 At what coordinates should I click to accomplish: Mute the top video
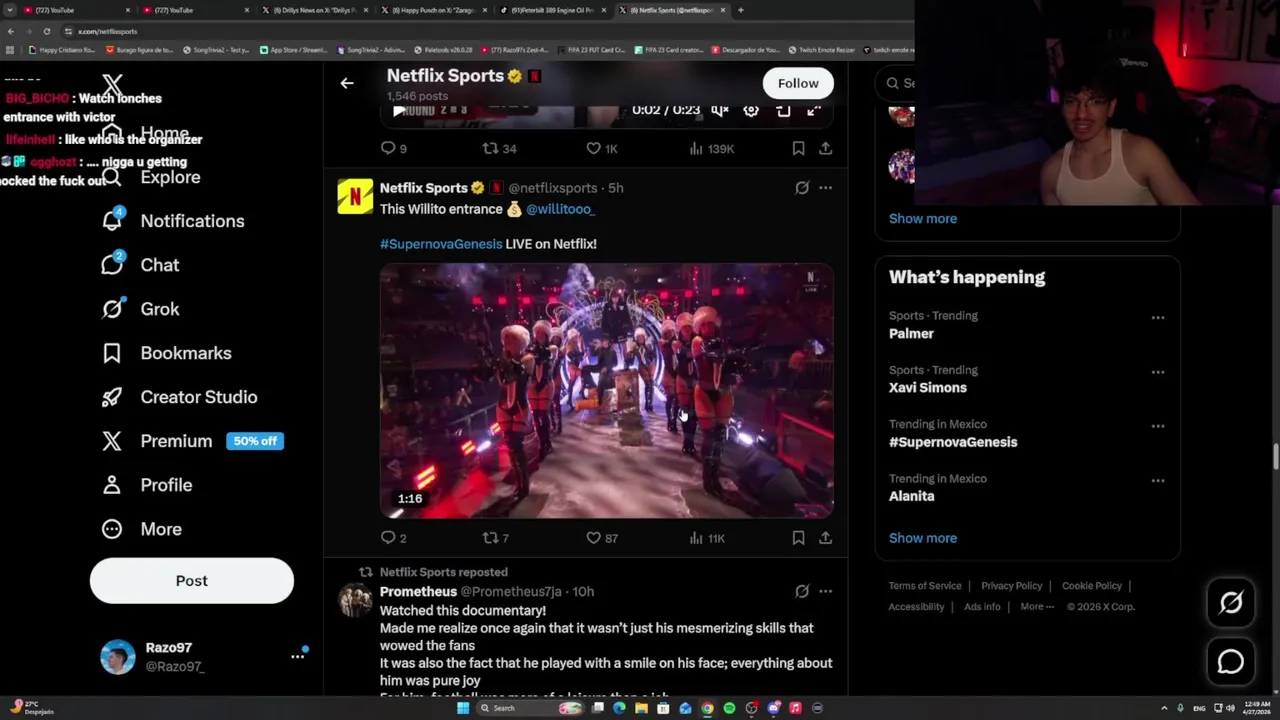pyautogui.click(x=719, y=110)
